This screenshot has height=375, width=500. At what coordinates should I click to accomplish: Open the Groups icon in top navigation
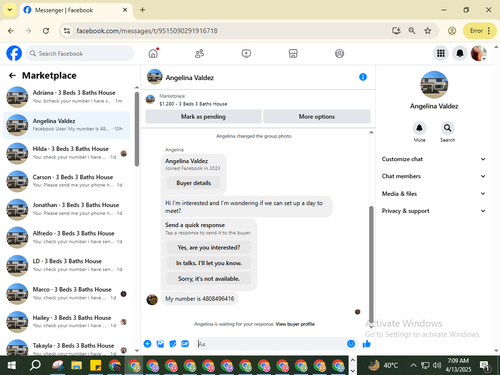click(339, 53)
